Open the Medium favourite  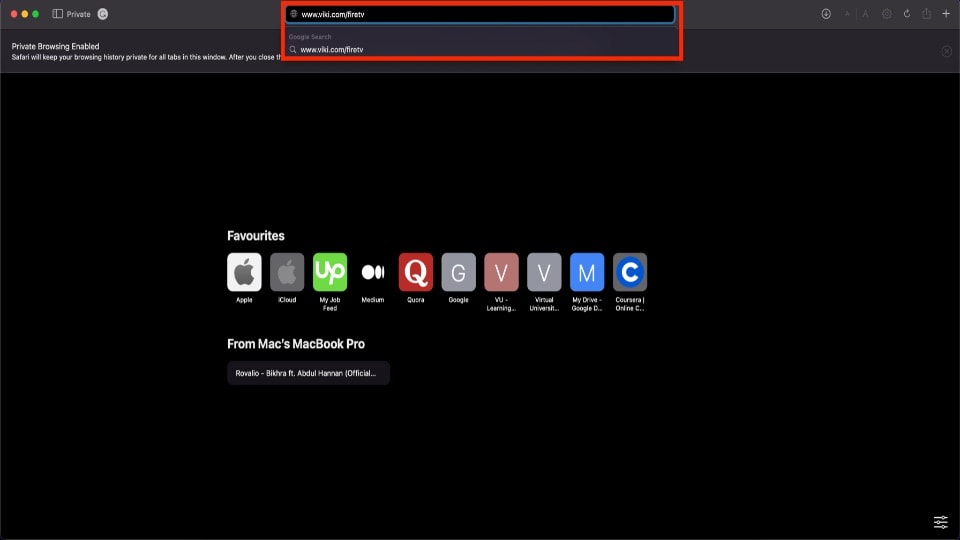tap(373, 272)
